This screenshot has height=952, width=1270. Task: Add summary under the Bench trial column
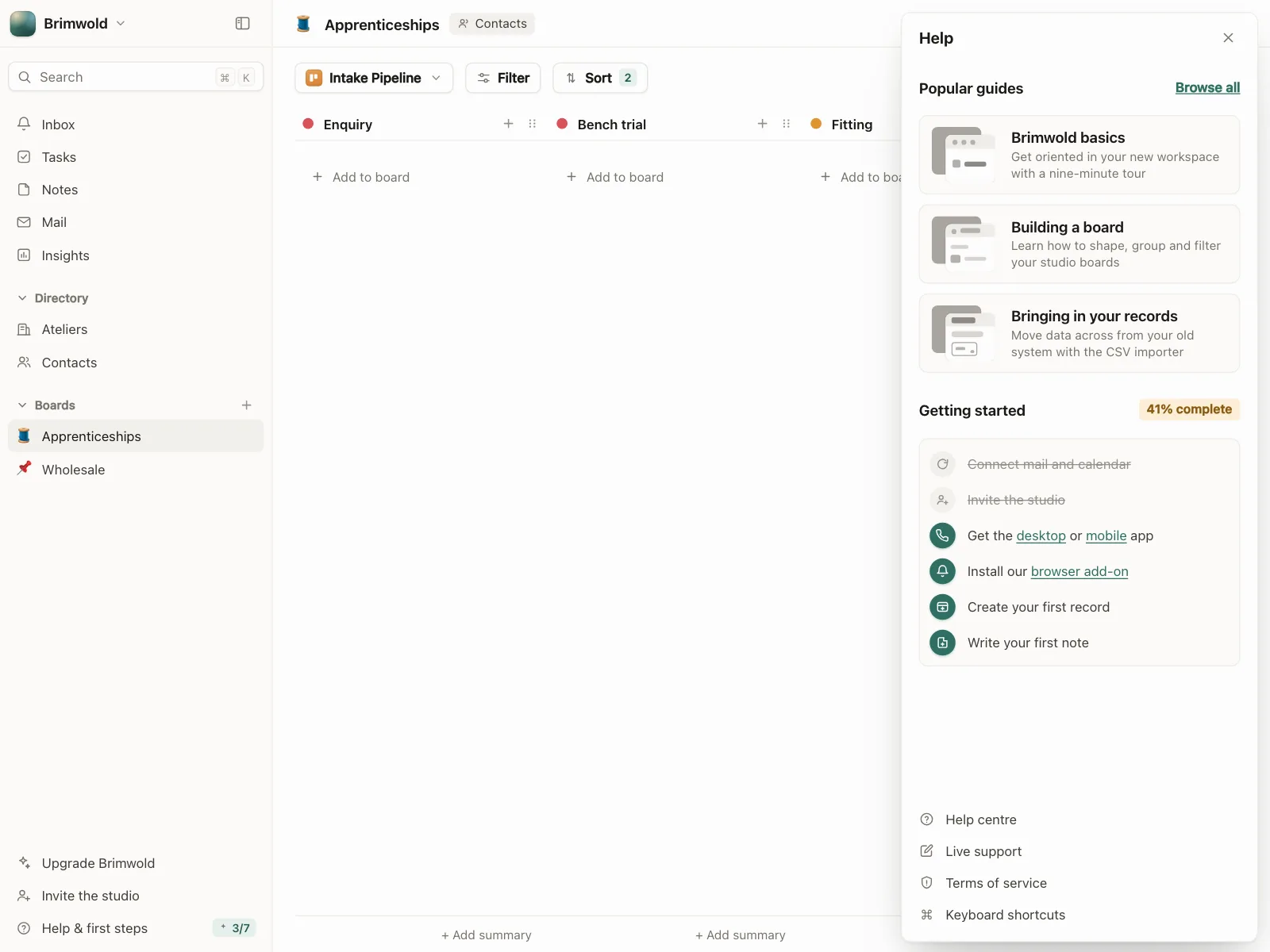click(741, 935)
